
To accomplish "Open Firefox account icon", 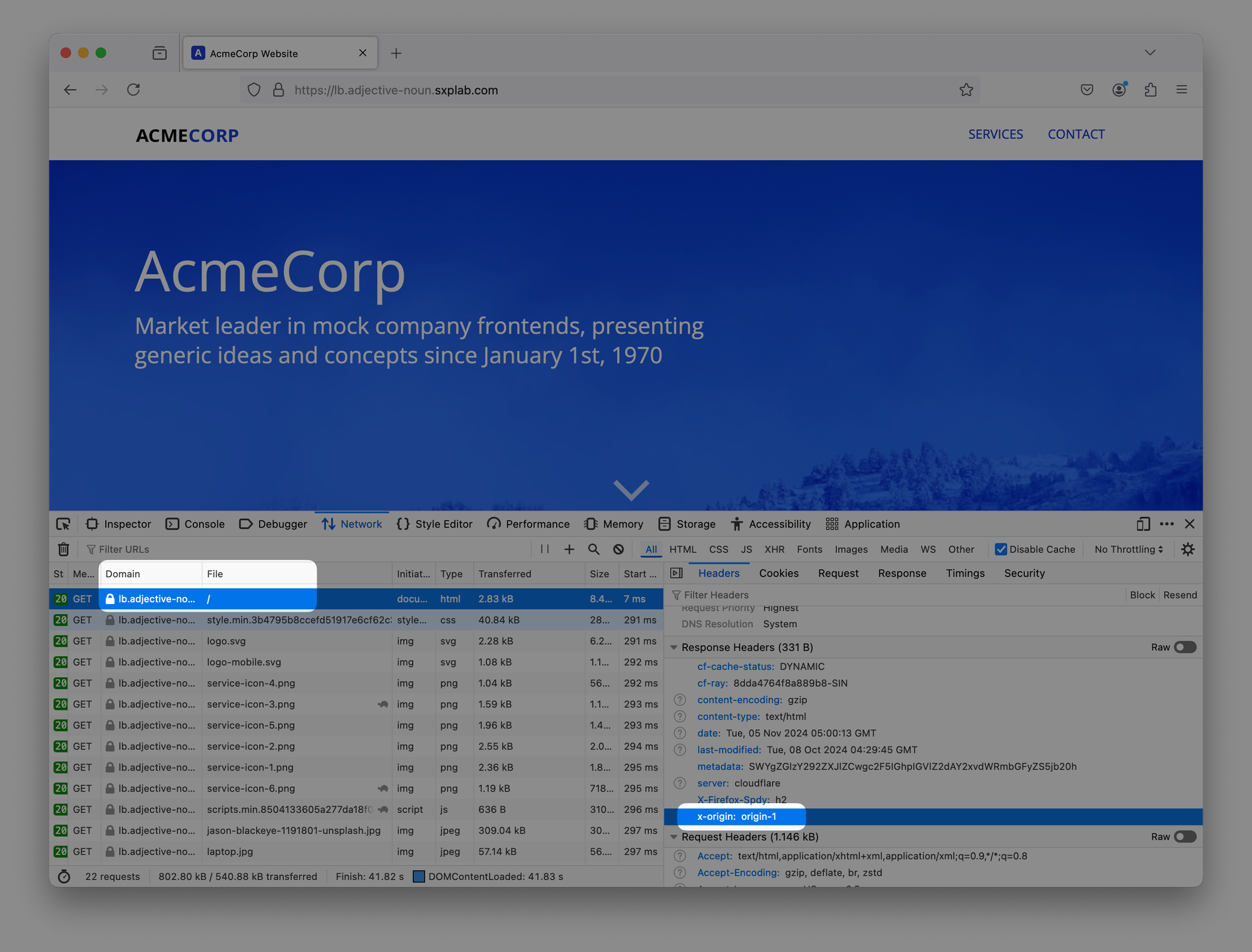I will coord(1119,90).
